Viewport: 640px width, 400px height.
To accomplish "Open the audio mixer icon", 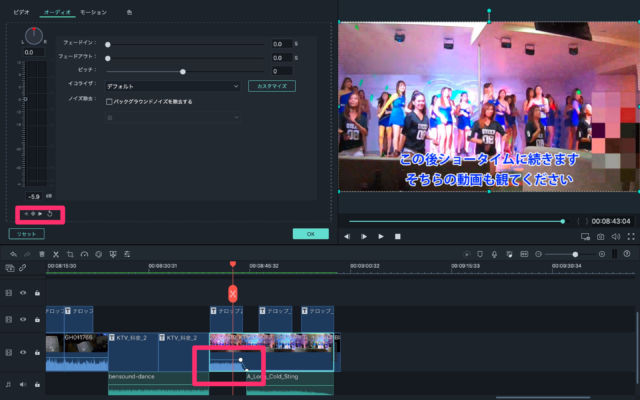I will (509, 254).
